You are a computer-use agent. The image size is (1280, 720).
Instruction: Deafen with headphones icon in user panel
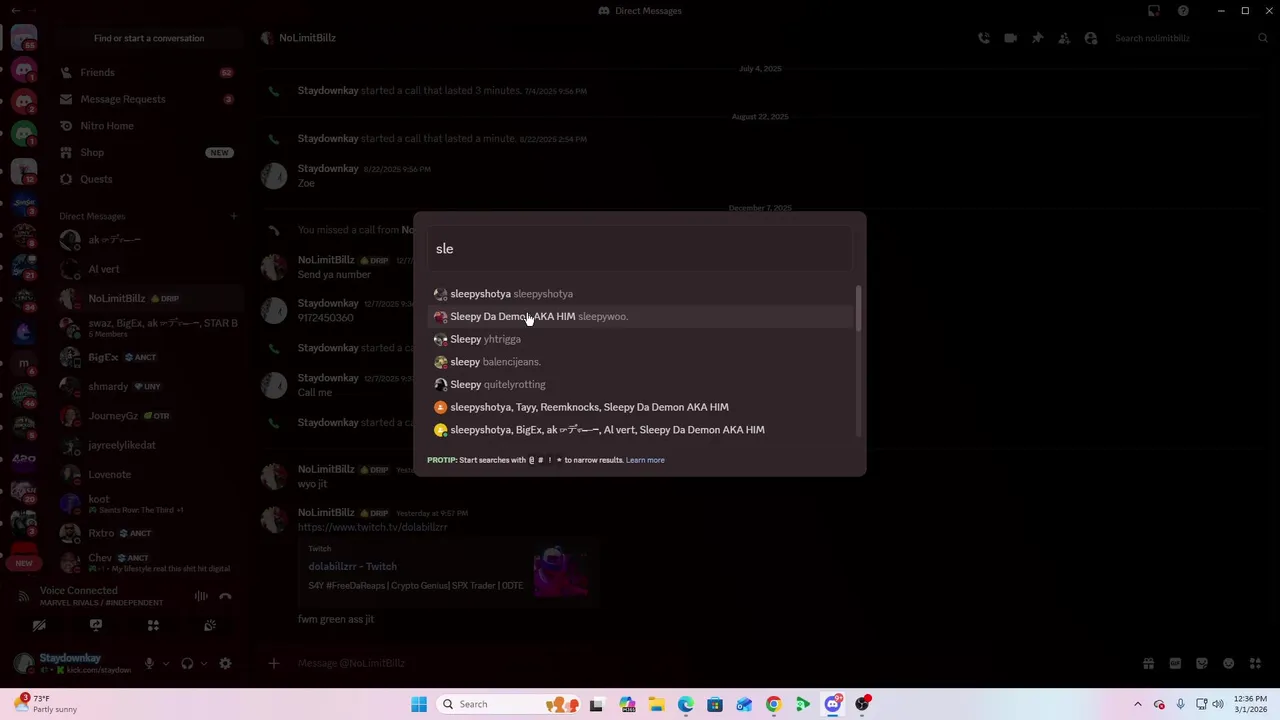click(x=187, y=663)
